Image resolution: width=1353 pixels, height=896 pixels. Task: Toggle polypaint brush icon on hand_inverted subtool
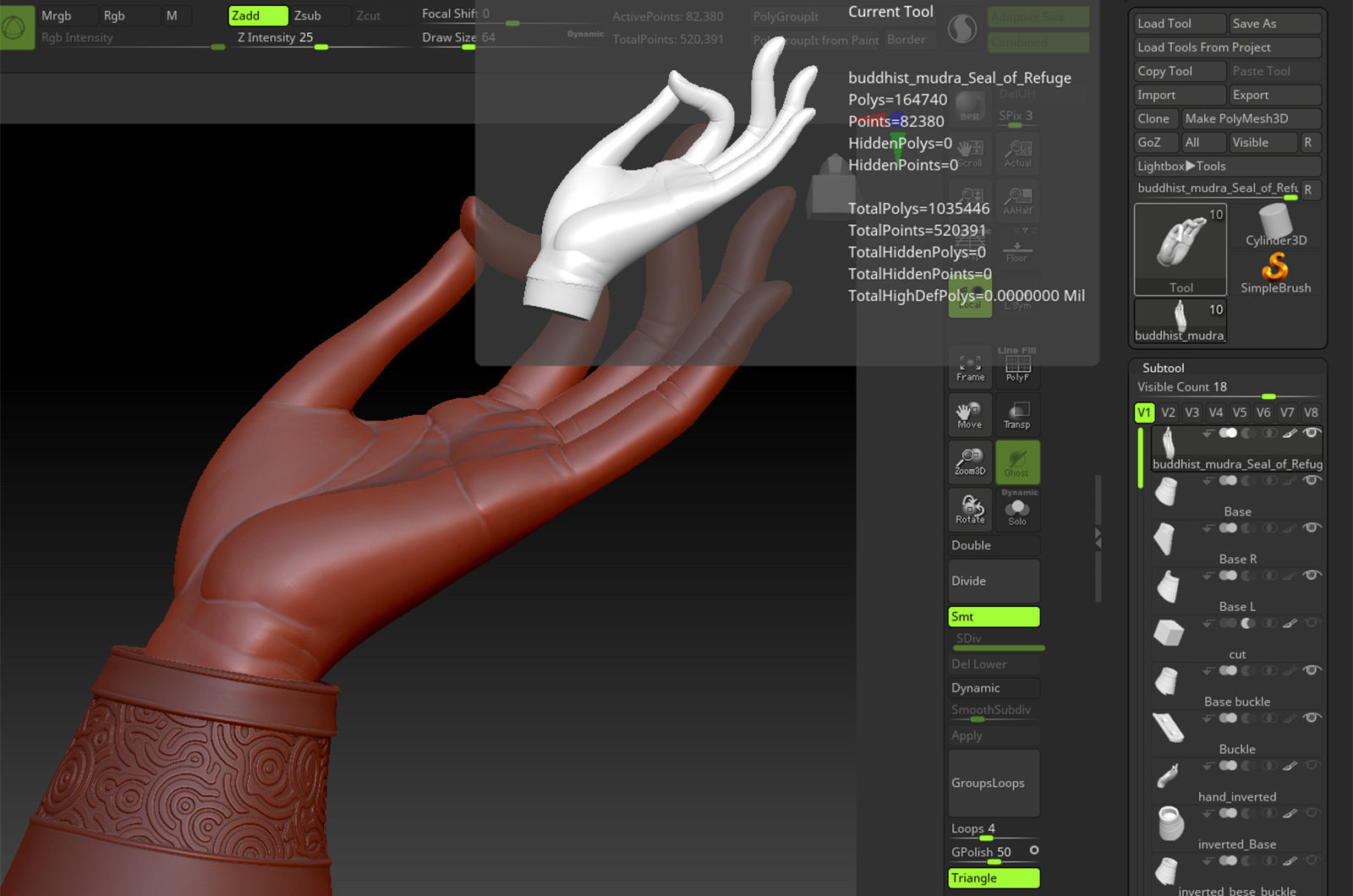[1290, 766]
